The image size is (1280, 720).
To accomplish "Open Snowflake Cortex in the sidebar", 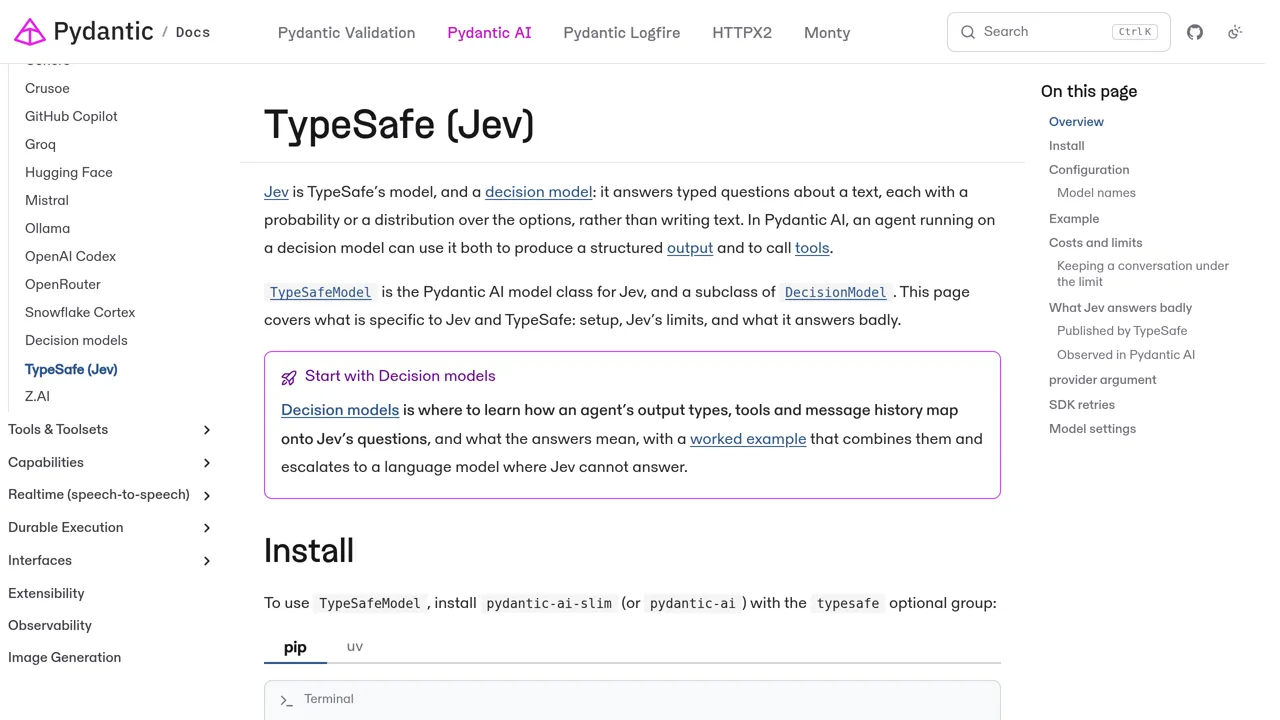I will pos(80,312).
